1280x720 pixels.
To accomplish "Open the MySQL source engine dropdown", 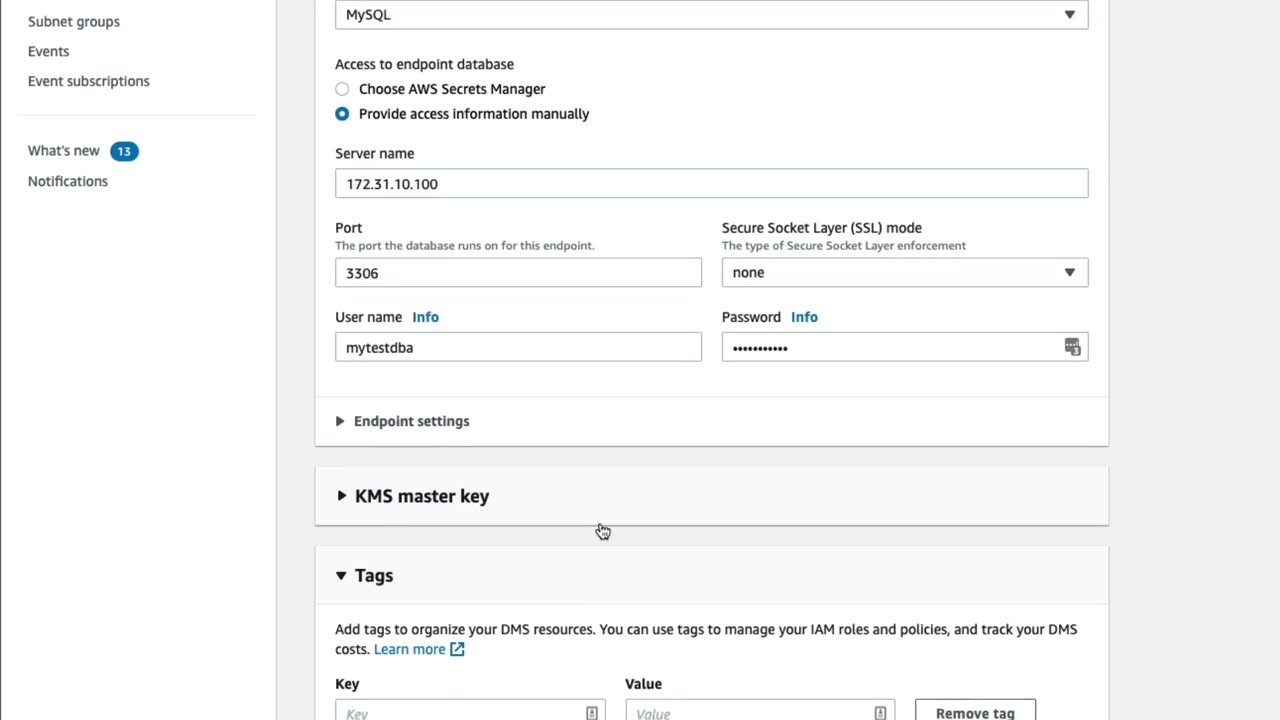I will click(711, 15).
